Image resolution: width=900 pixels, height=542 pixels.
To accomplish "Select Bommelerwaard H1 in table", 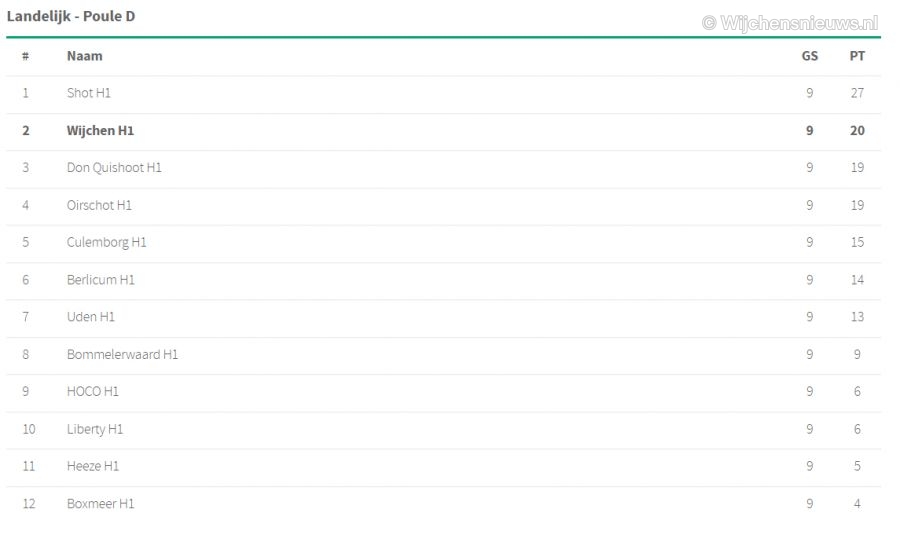I will click(x=122, y=354).
